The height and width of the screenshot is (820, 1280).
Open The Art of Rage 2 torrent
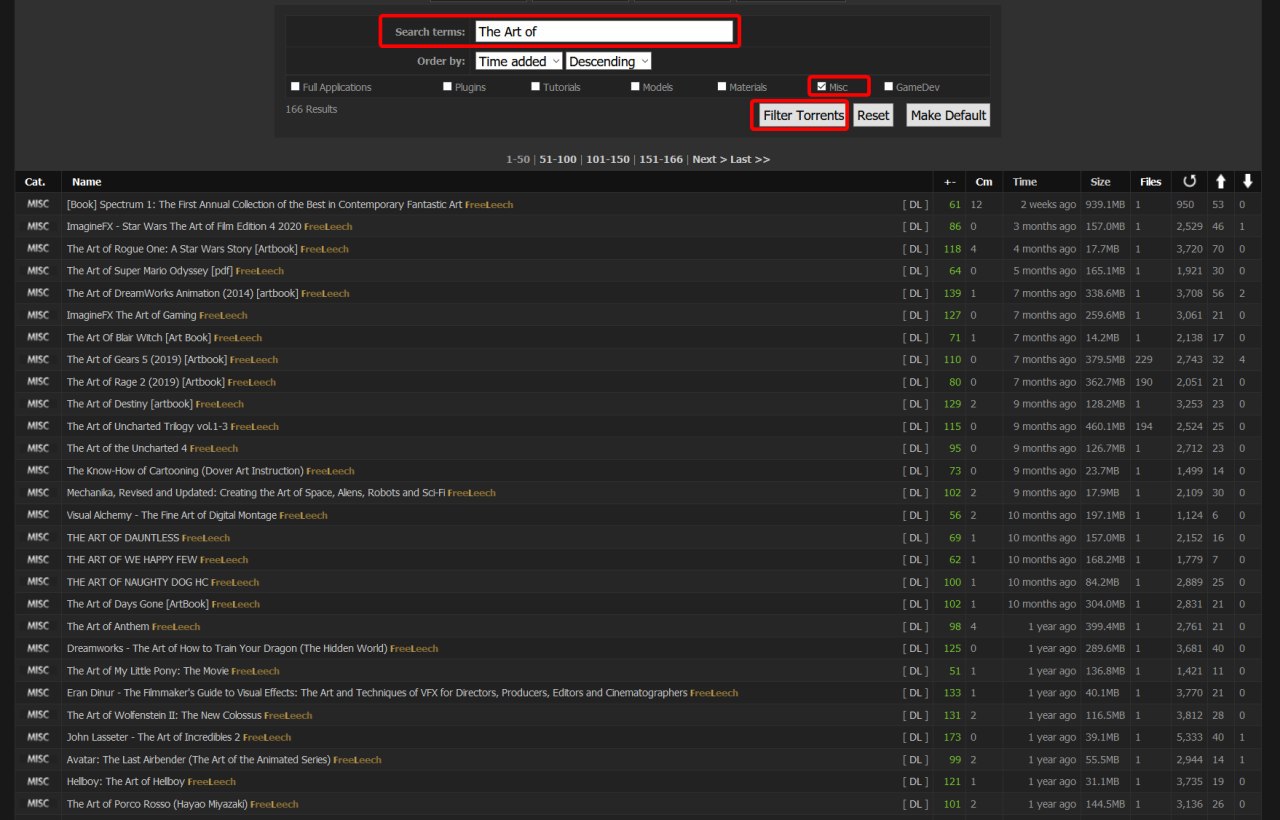(x=146, y=382)
